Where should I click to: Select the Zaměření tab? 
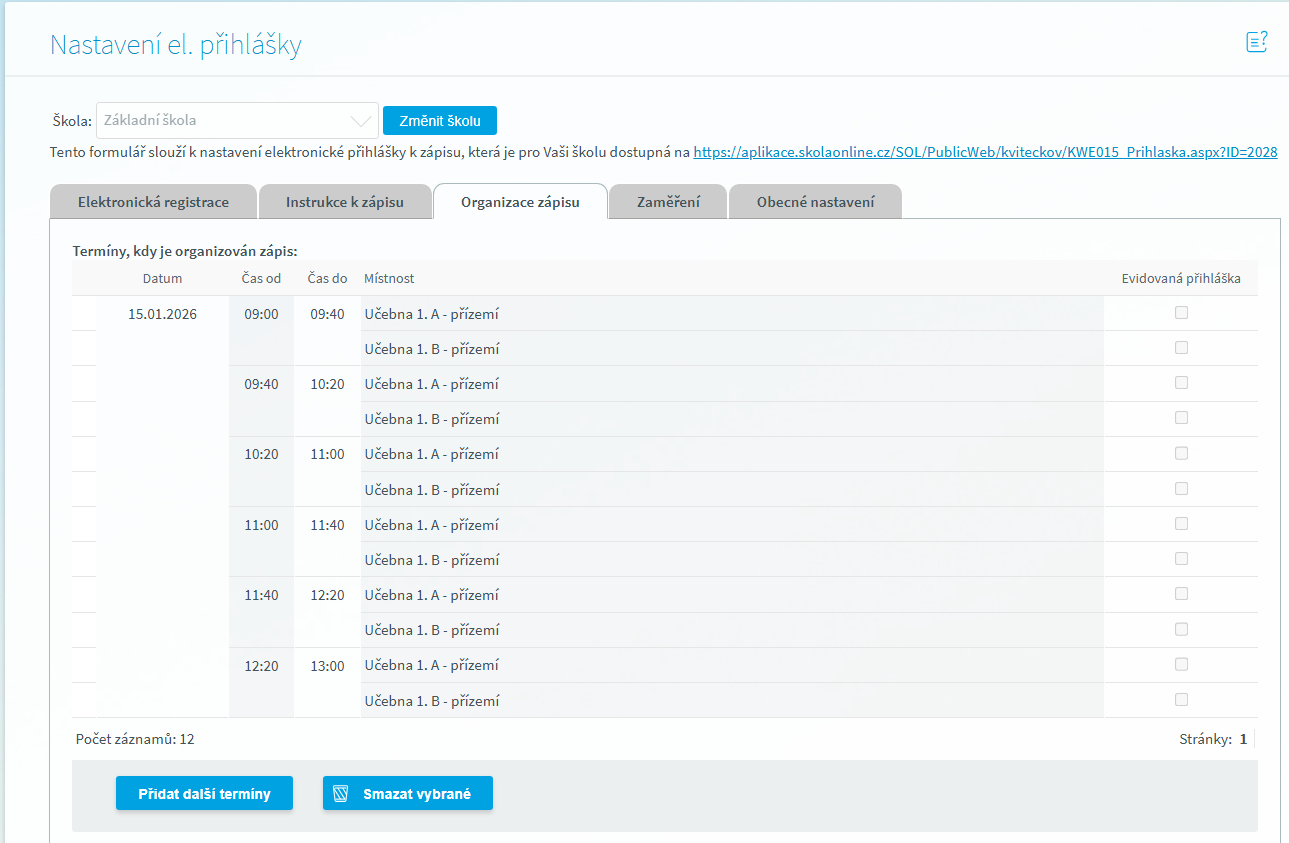668,202
